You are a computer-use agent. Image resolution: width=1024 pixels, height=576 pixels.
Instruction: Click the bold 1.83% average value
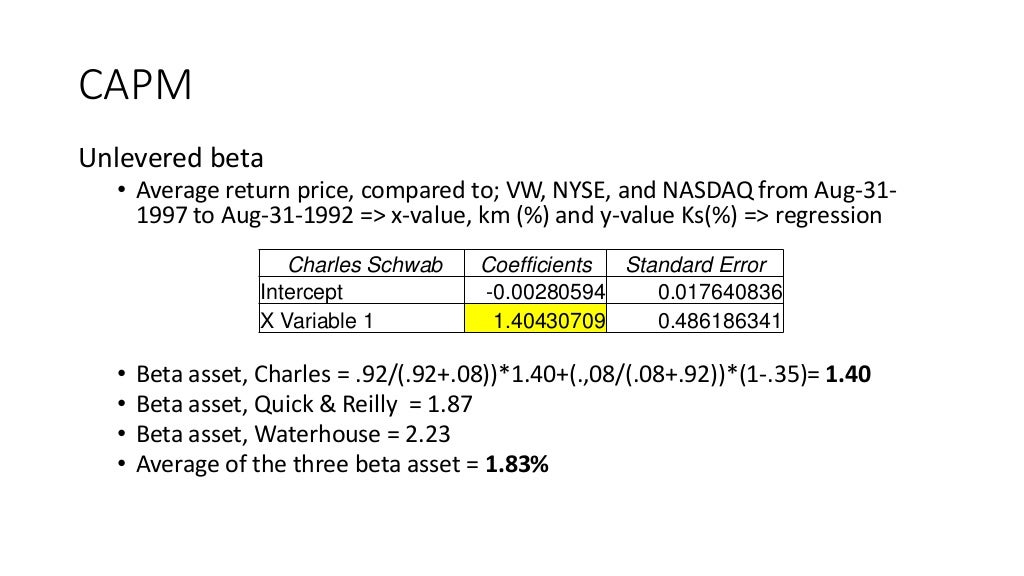(517, 464)
